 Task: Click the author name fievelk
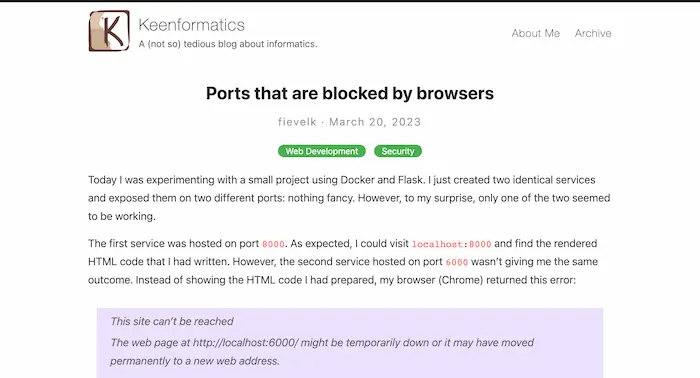pyautogui.click(x=297, y=122)
